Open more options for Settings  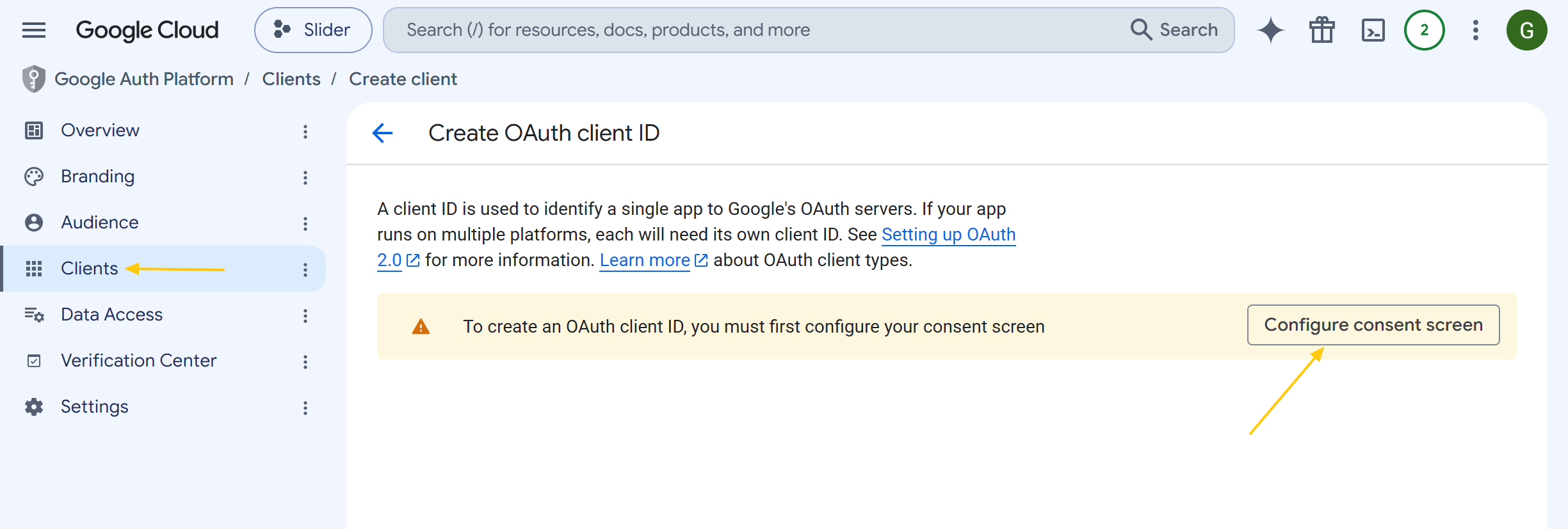click(x=305, y=408)
